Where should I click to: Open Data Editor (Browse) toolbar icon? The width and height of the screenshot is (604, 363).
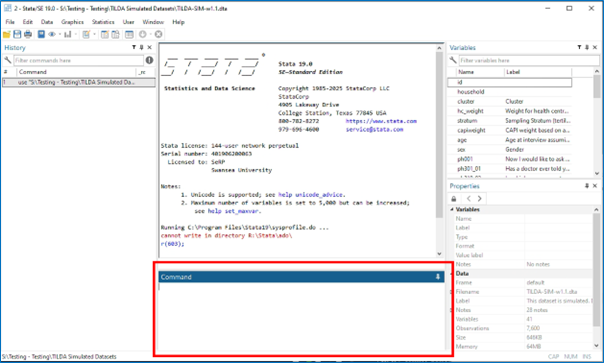click(x=115, y=34)
